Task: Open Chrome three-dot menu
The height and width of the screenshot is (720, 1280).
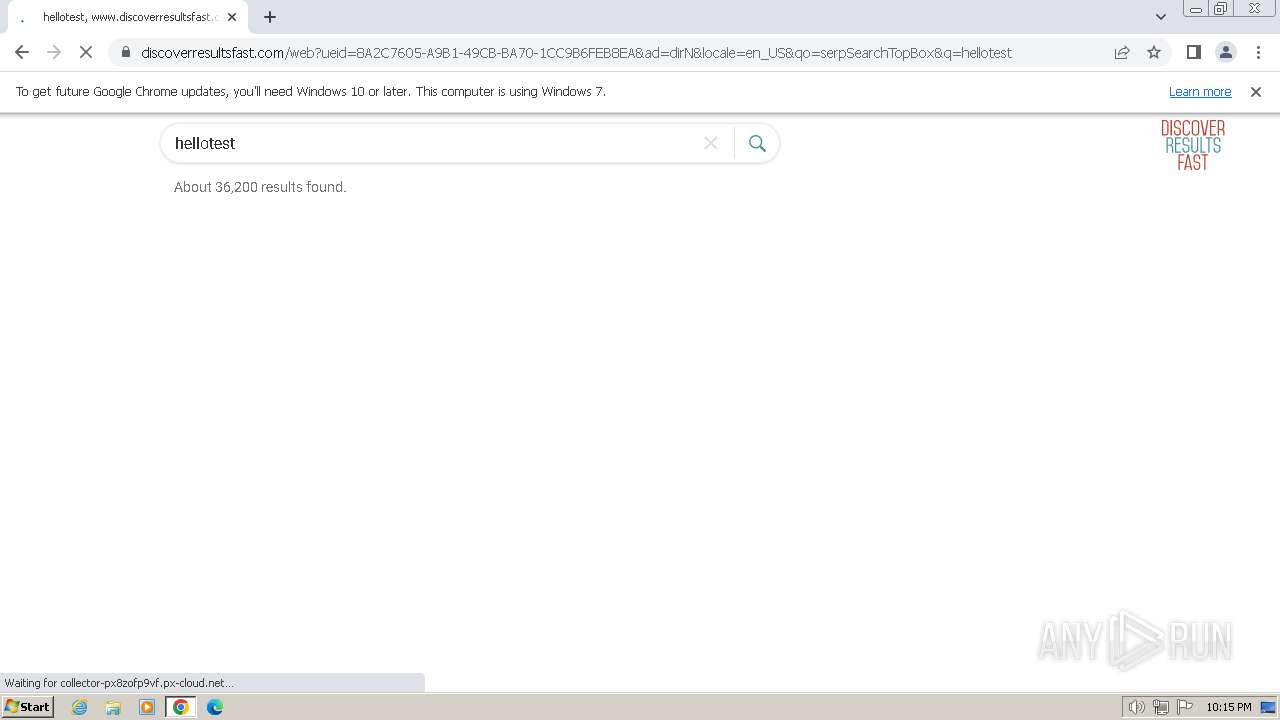Action: click(x=1258, y=52)
